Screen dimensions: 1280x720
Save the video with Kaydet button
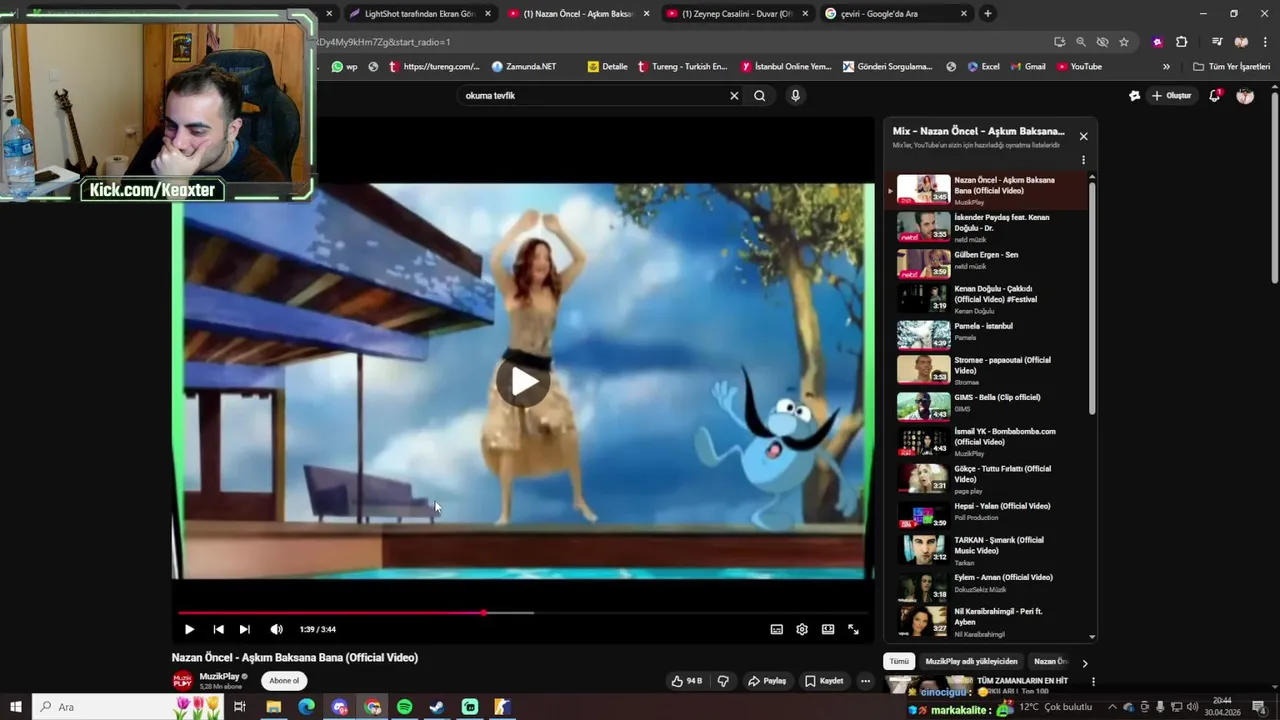click(824, 681)
